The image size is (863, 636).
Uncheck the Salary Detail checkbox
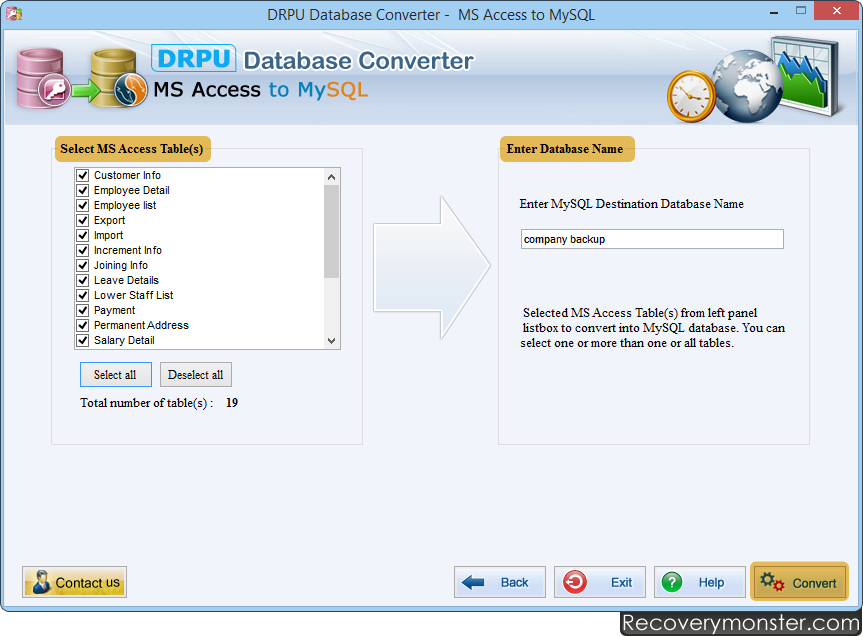[83, 341]
